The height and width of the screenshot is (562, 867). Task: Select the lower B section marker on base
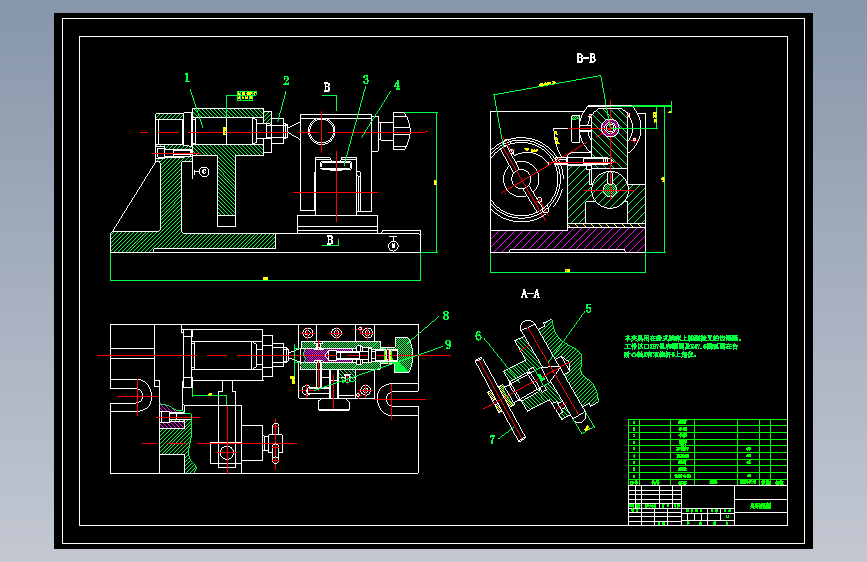pos(330,240)
